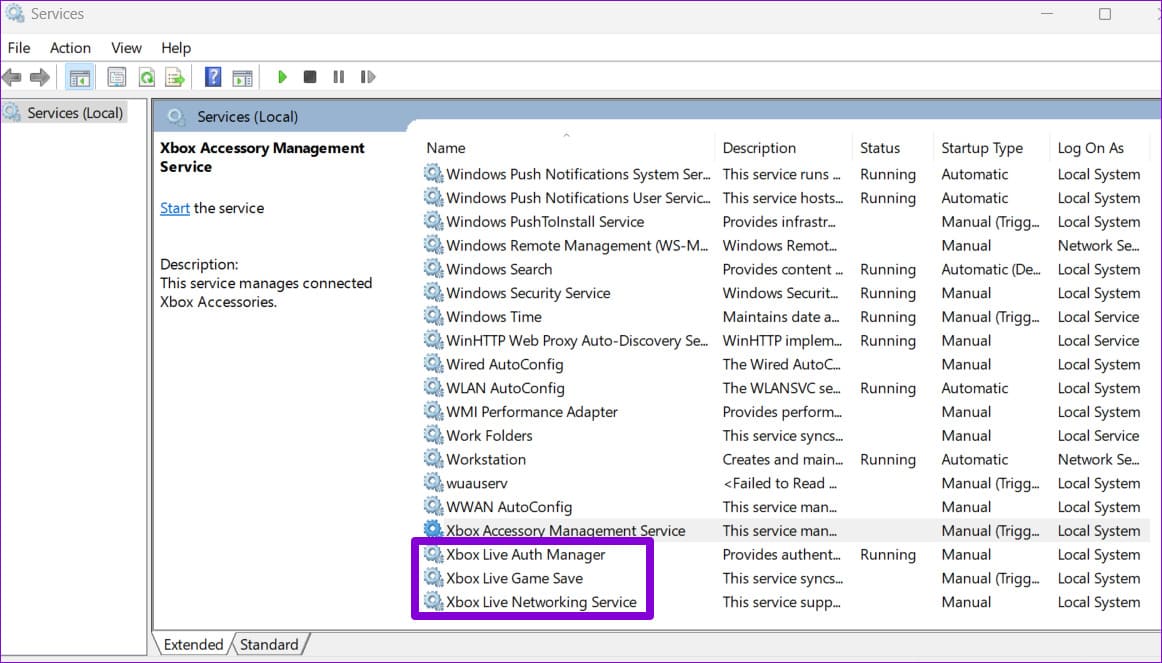Select Windows Push Notifications System Service row

click(x=784, y=174)
